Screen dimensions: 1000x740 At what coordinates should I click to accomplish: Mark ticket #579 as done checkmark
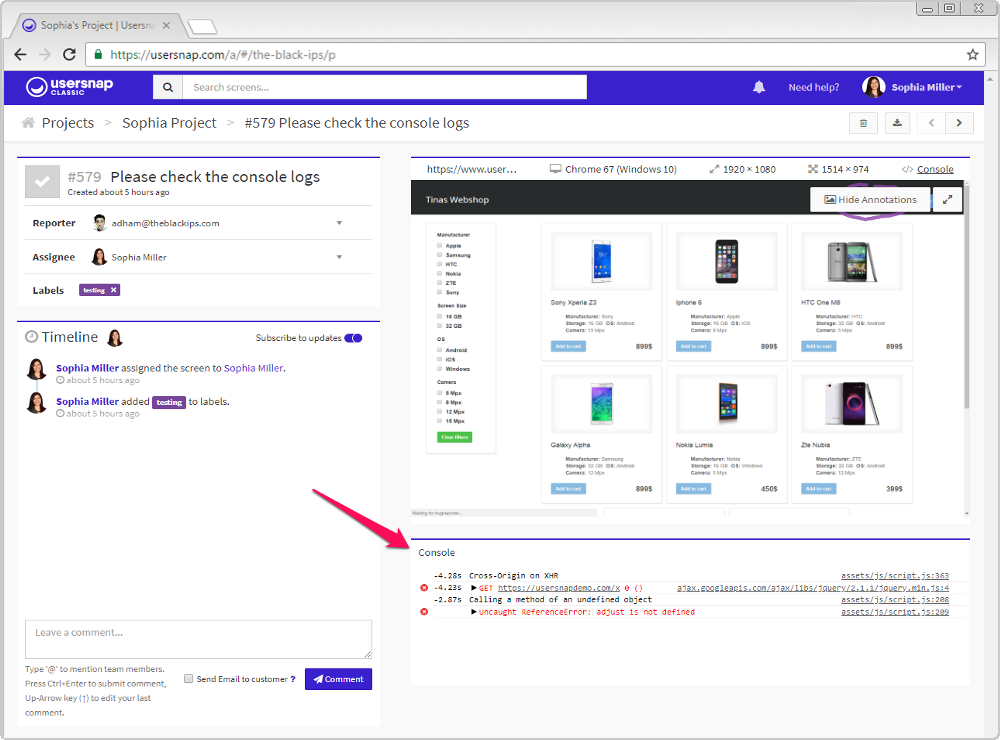(x=42, y=182)
